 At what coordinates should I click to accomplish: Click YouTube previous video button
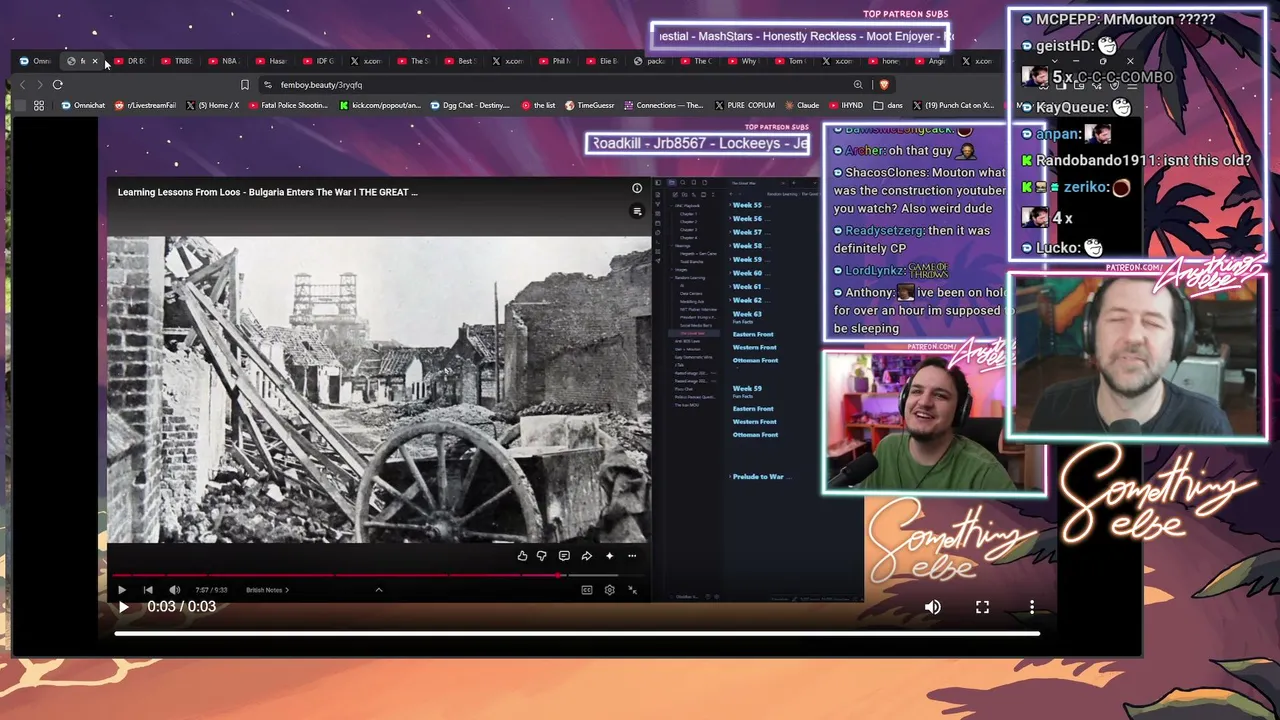[x=148, y=590]
